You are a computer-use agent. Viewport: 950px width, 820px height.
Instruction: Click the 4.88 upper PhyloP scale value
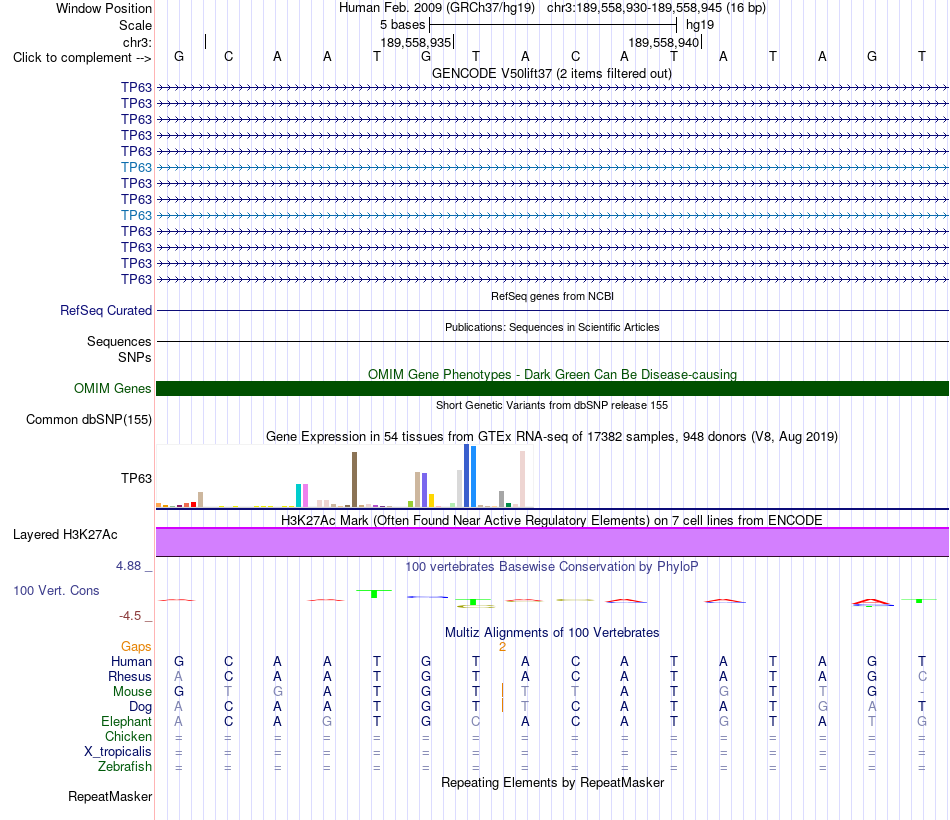[128, 566]
